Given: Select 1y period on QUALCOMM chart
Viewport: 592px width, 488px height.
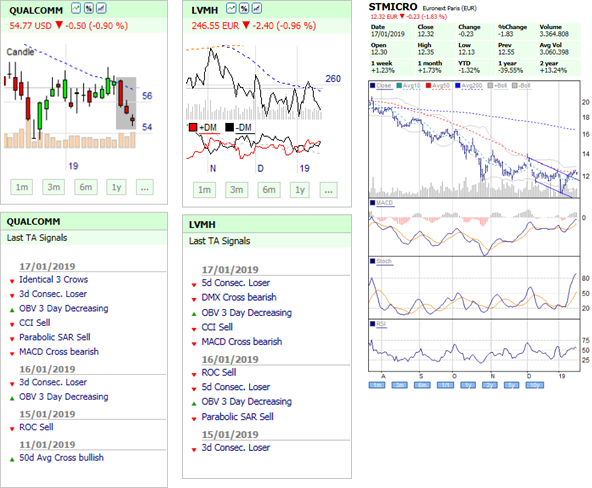Looking at the screenshot, I should point(116,187).
